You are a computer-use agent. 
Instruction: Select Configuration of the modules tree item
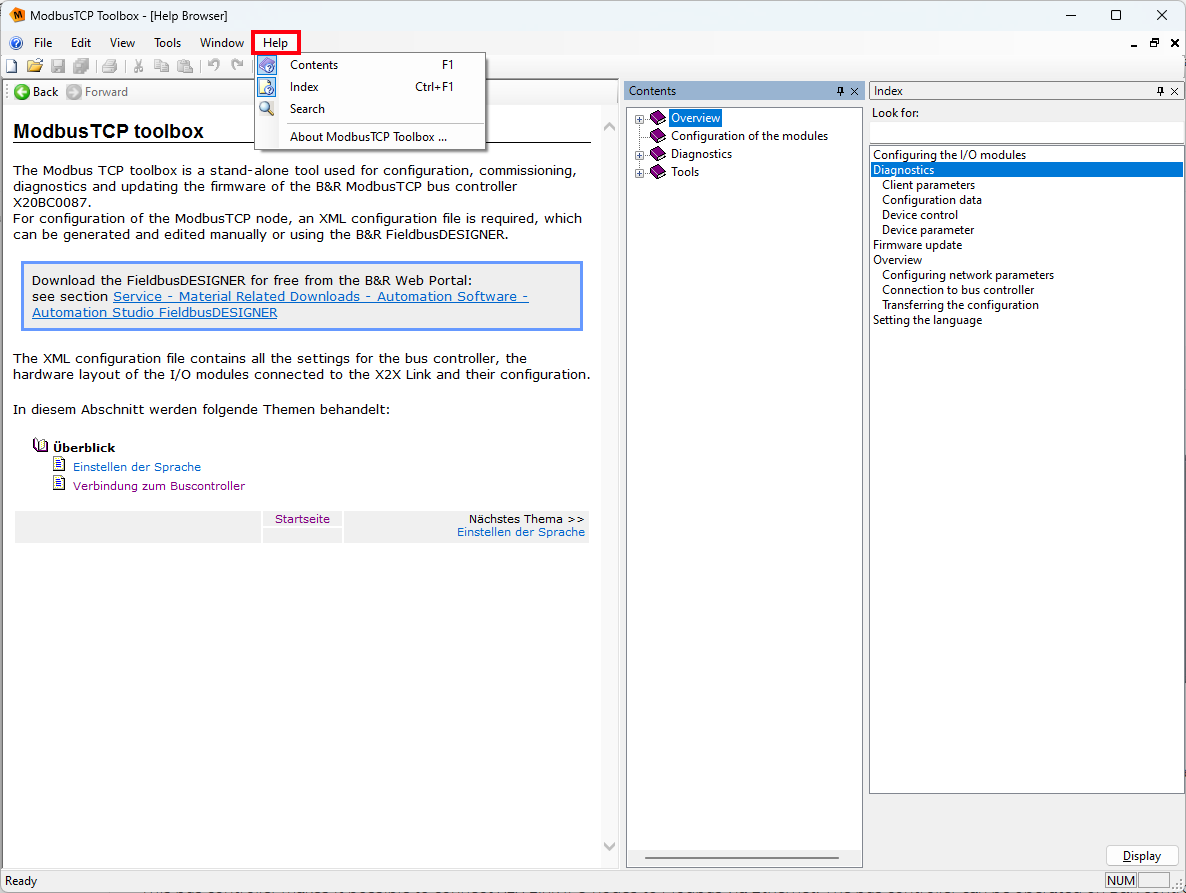click(x=749, y=136)
